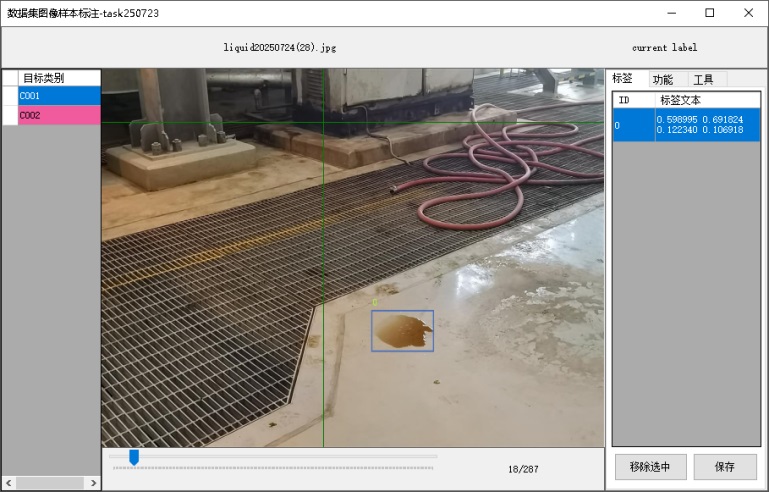Click the current label text
This screenshot has height=492, width=770.
click(x=664, y=48)
